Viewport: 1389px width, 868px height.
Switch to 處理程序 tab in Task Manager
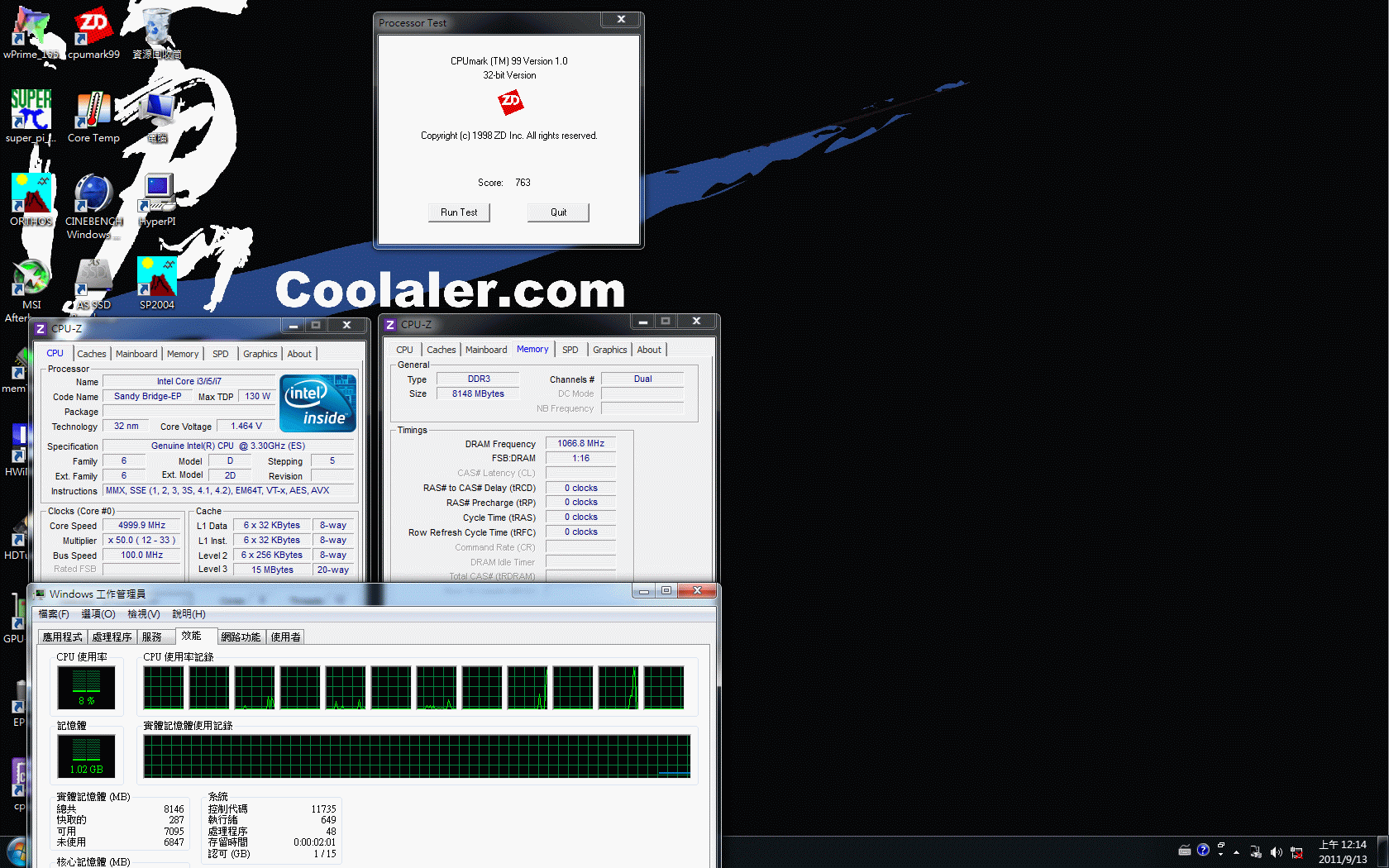click(x=112, y=637)
